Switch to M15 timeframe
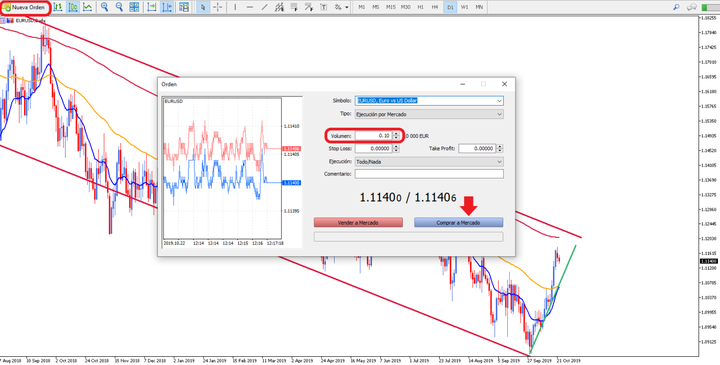Viewport: 720px width, 365px height. pyautogui.click(x=391, y=7)
